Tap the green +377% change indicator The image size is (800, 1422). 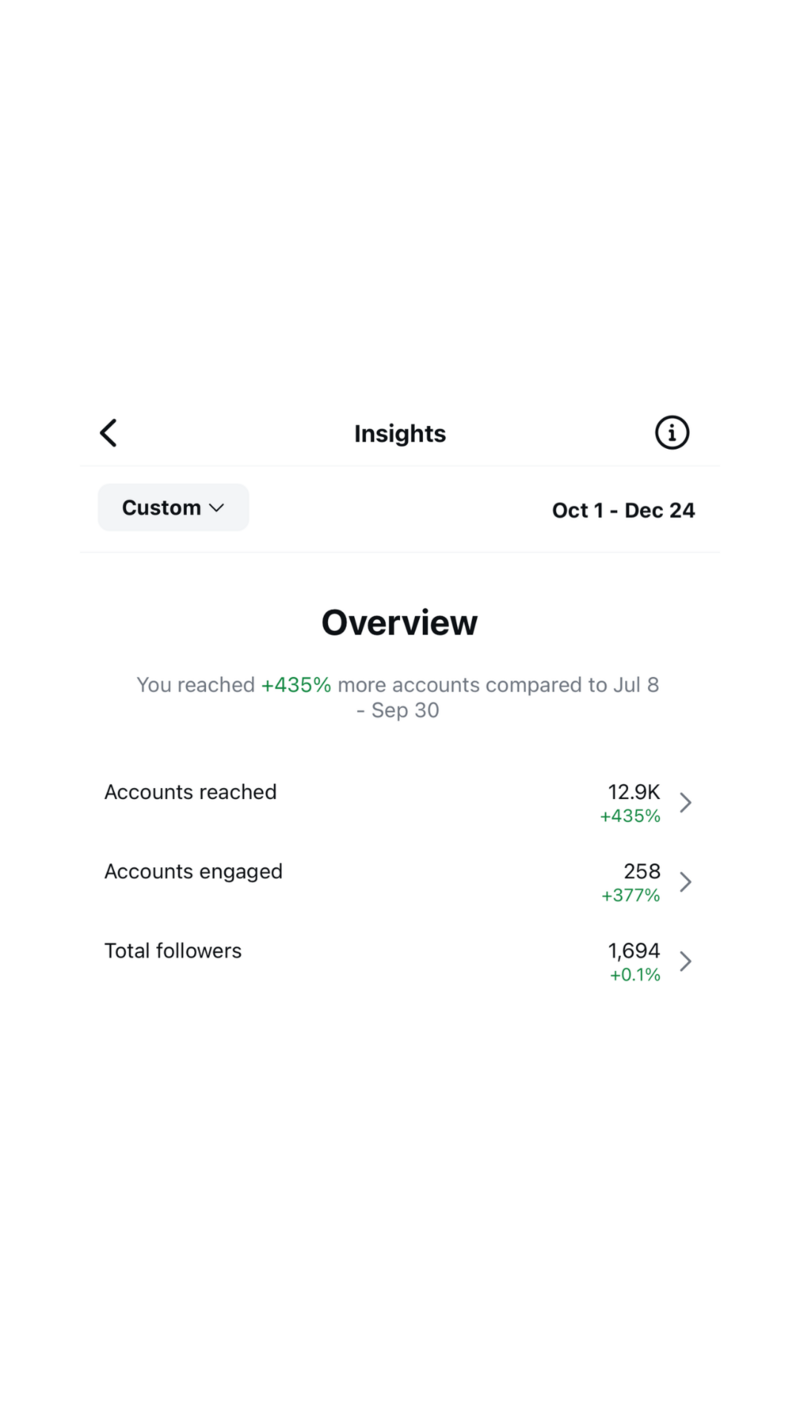click(631, 896)
